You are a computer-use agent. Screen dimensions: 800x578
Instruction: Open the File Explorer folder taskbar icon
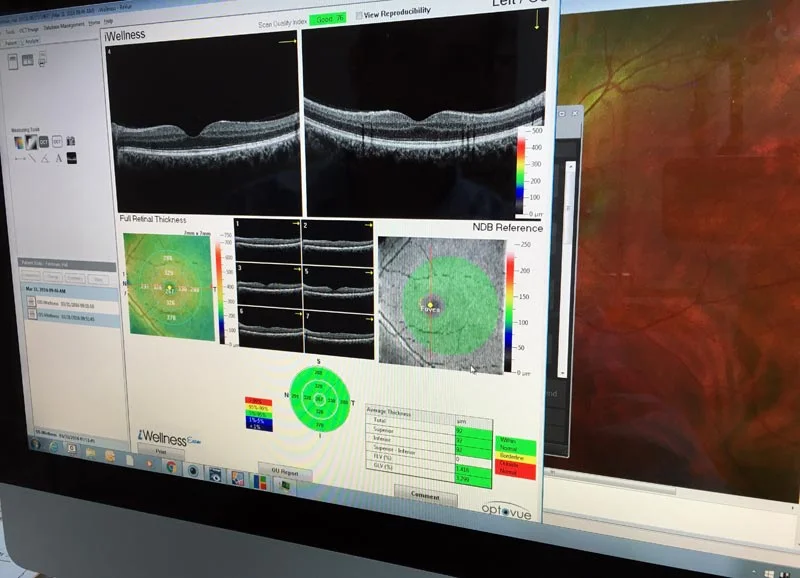tap(90, 453)
